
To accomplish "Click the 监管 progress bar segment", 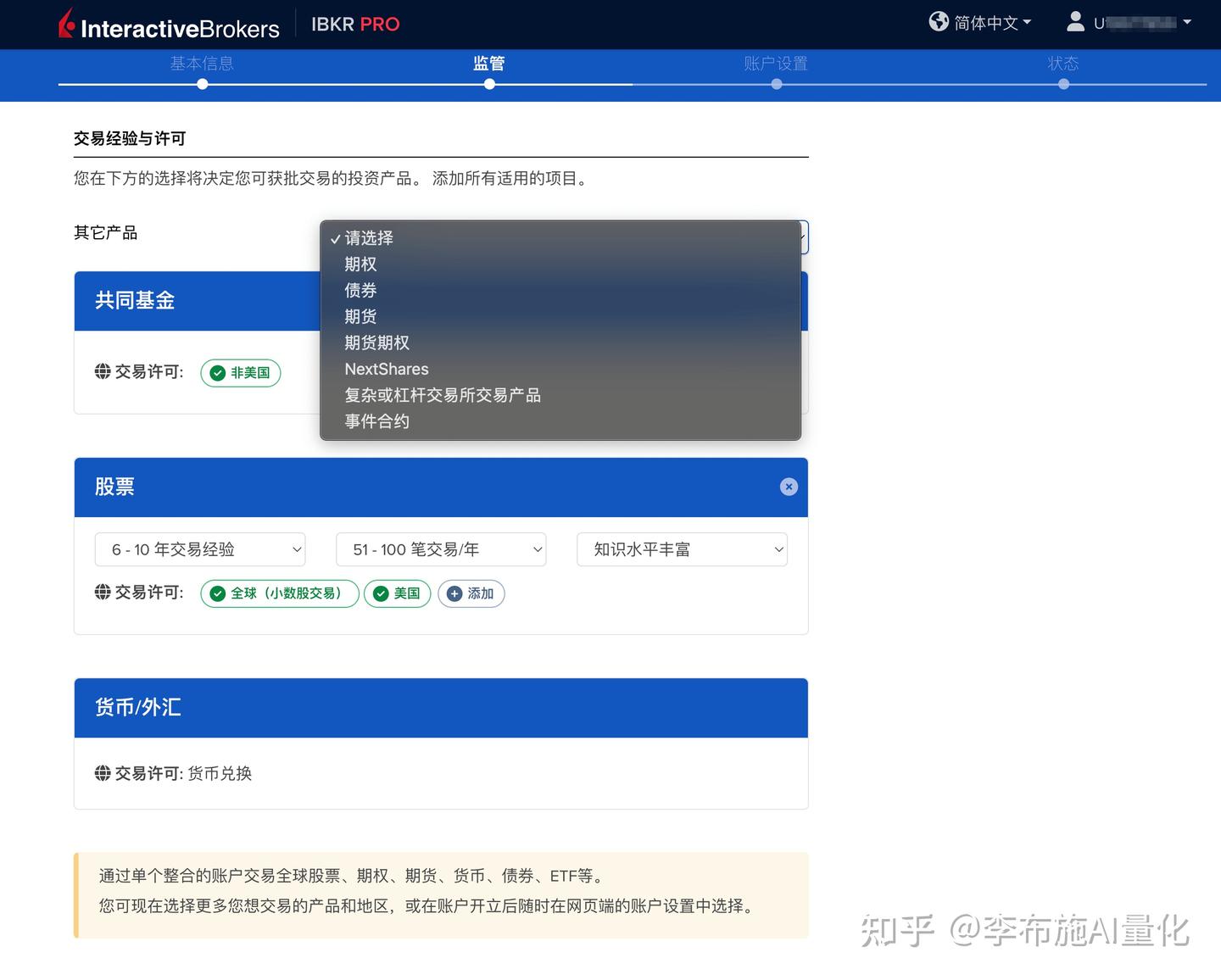I will (x=489, y=63).
